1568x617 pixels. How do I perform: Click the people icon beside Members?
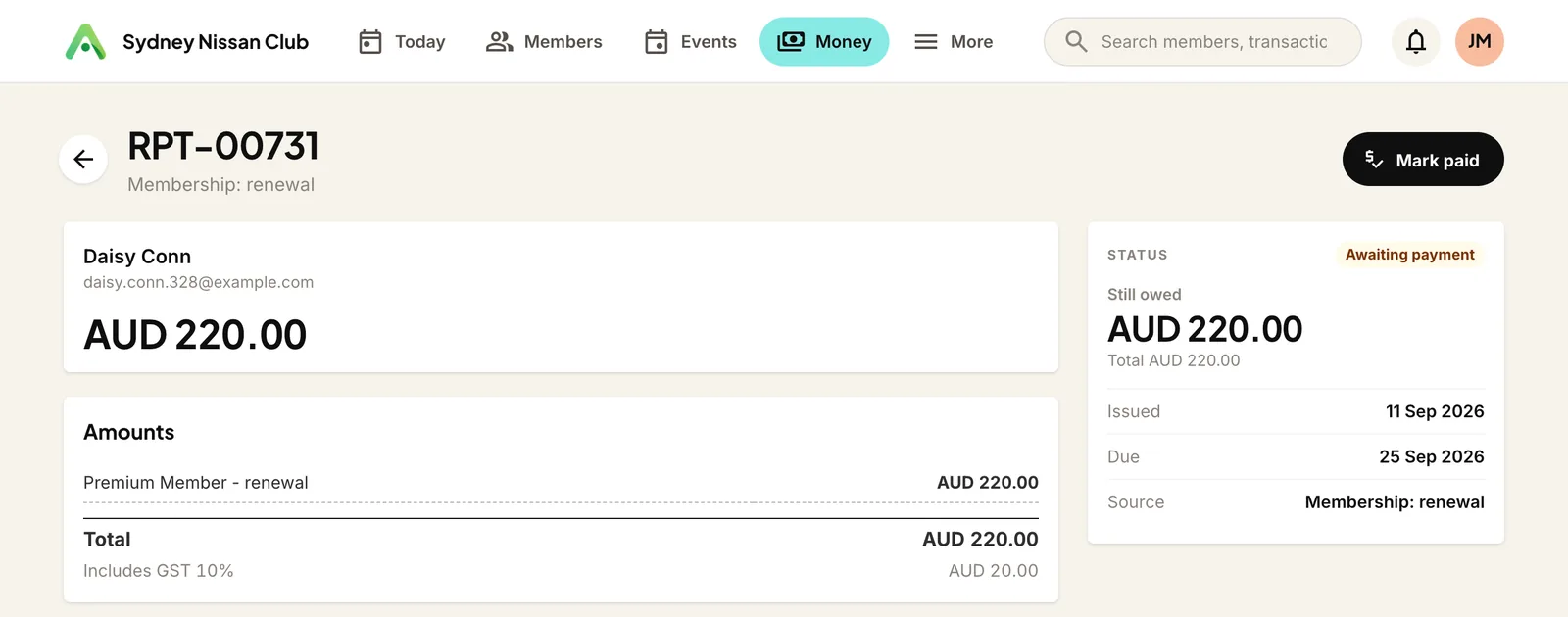pos(500,42)
